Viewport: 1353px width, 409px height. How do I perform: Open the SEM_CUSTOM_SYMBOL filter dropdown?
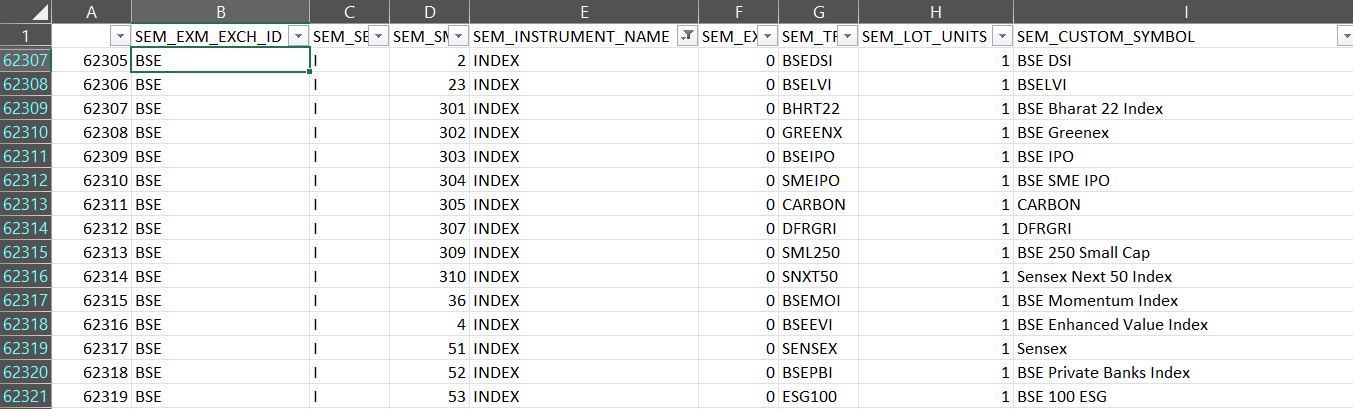click(1342, 36)
